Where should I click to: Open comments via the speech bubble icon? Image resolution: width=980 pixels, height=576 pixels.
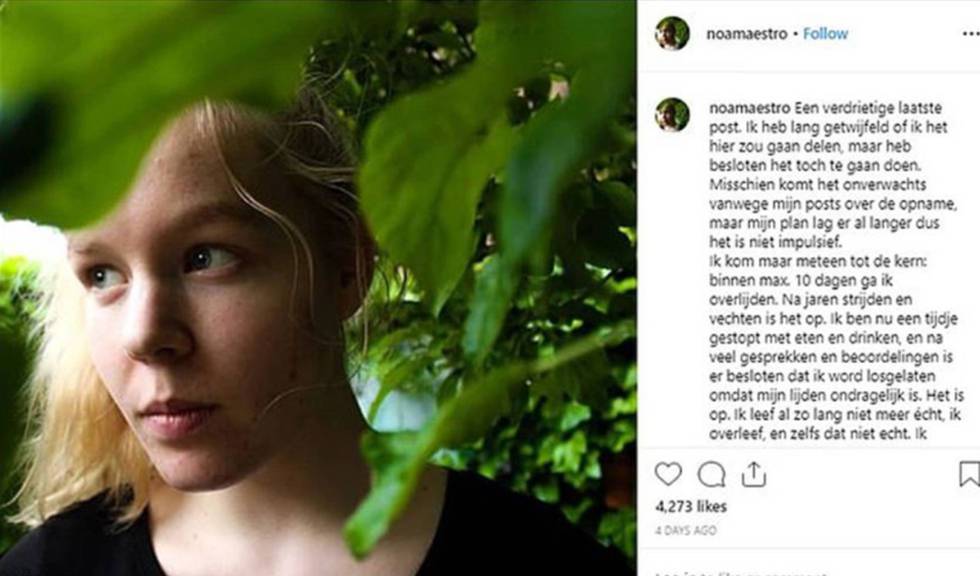tap(711, 474)
